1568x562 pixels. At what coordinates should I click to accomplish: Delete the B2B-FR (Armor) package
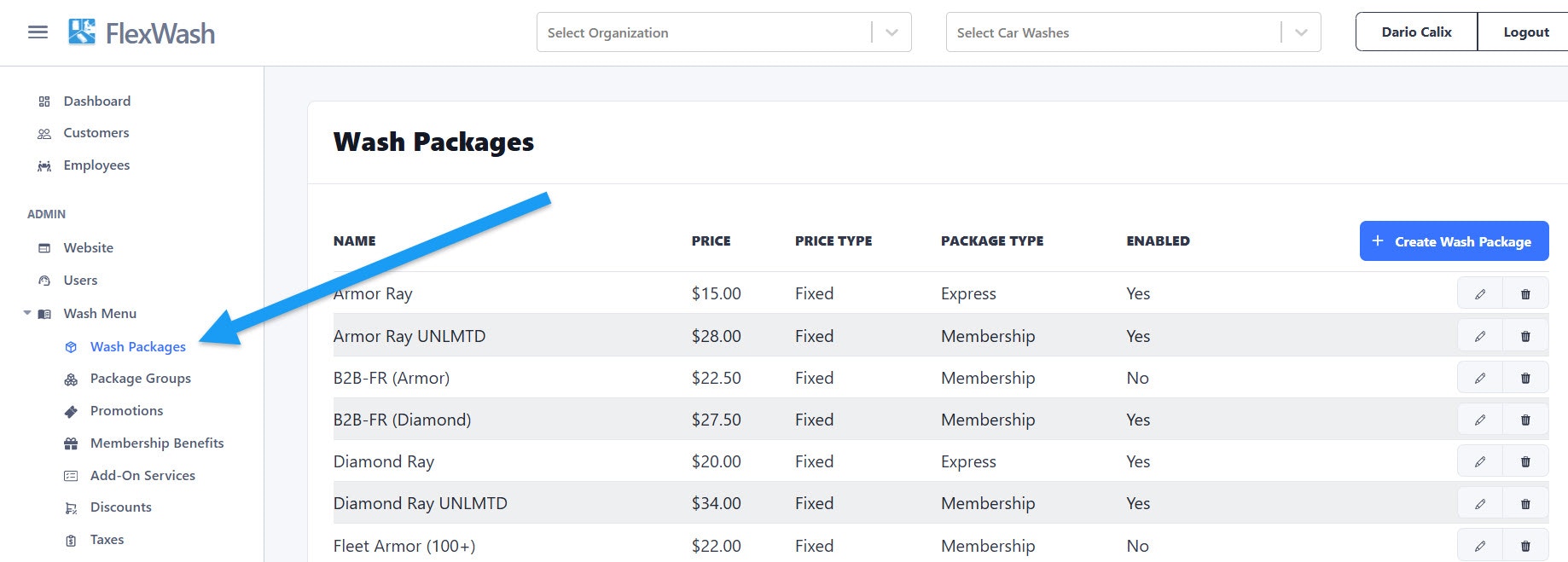coord(1525,378)
